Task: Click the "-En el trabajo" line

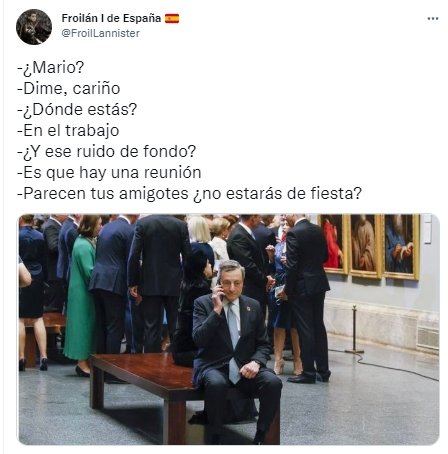Action: (x=68, y=131)
